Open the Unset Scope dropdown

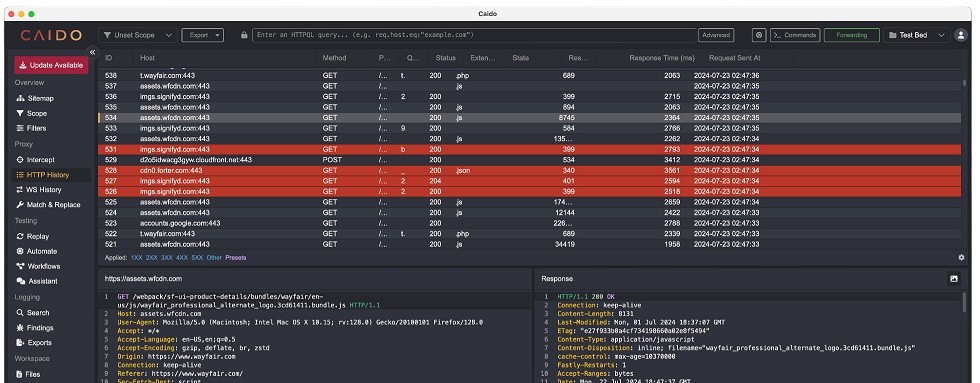[138, 35]
